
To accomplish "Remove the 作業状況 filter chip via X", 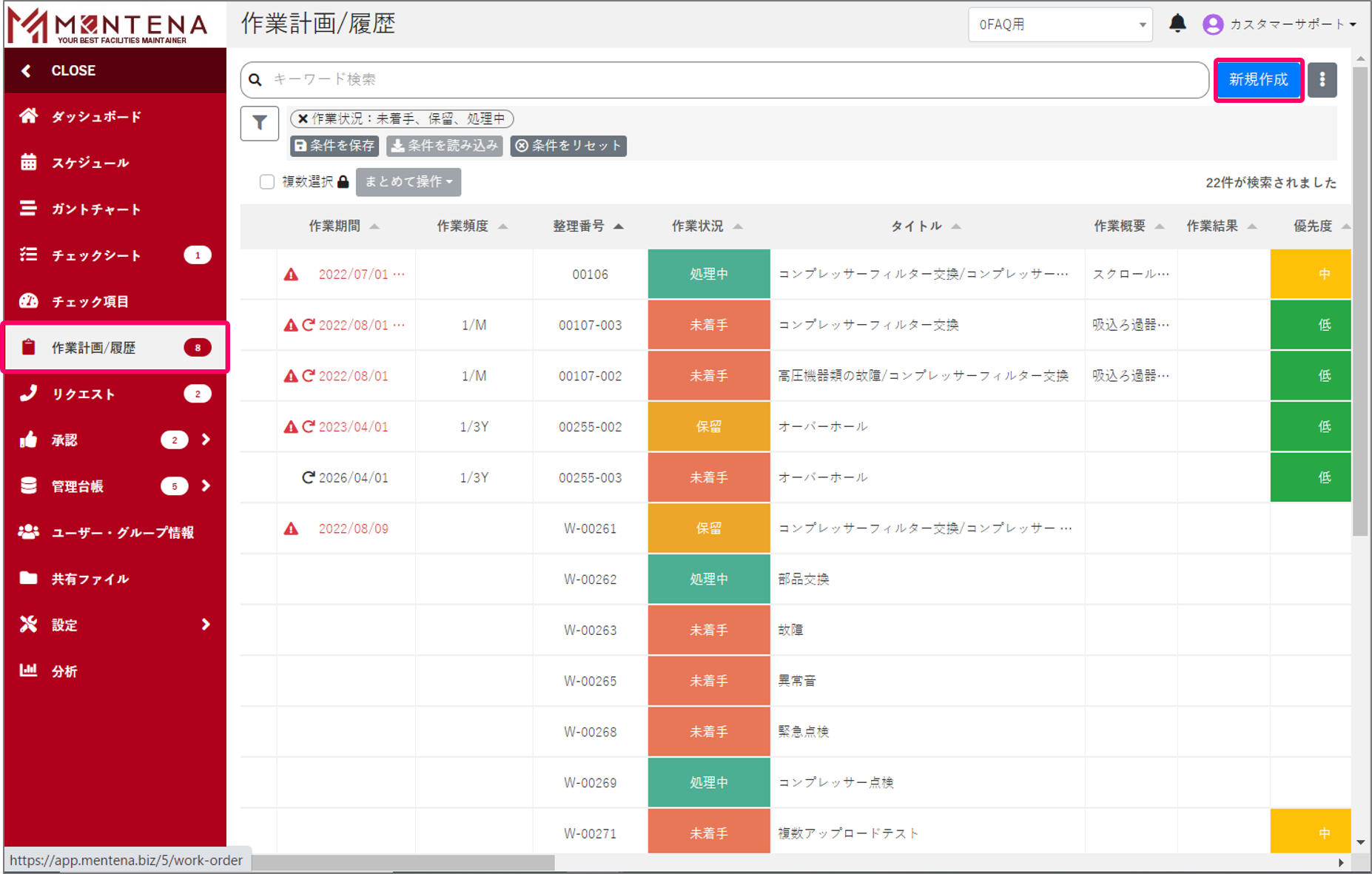I will pyautogui.click(x=303, y=118).
